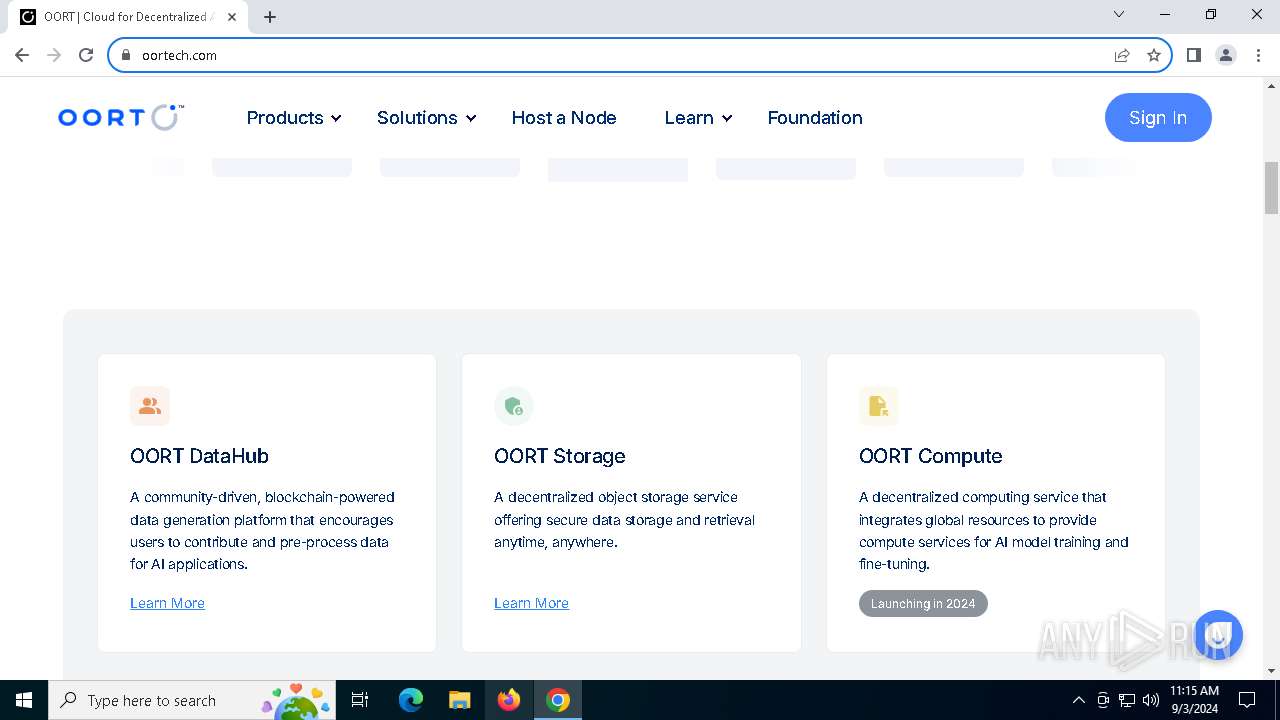Click Learn More under OORT Storage
1280x720 pixels.
click(531, 603)
